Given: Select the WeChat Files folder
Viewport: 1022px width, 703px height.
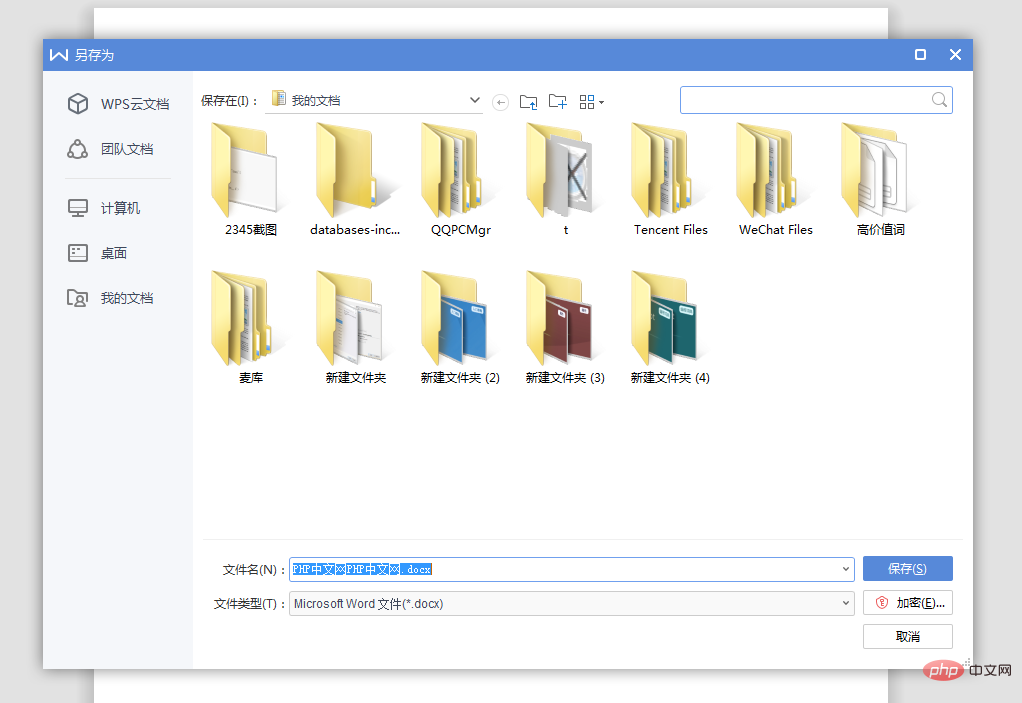Looking at the screenshot, I should click(776, 179).
